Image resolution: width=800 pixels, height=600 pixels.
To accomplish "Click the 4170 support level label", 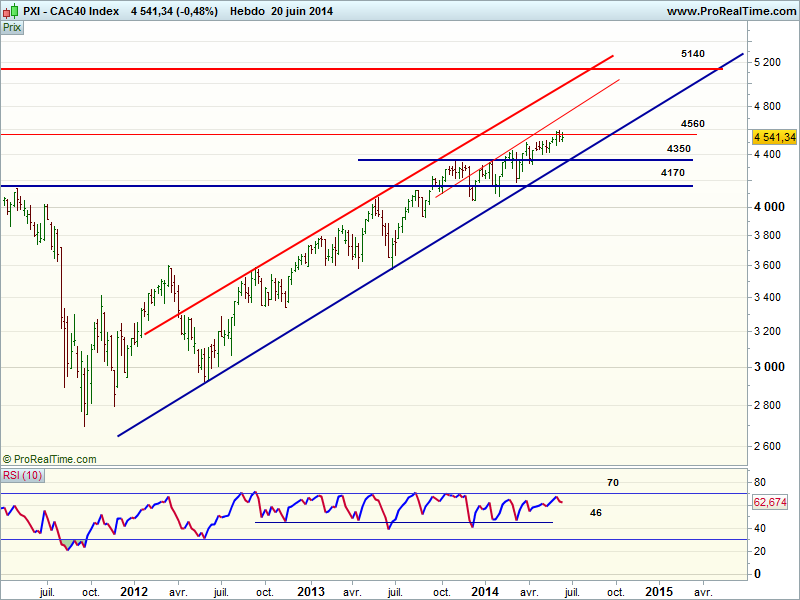I will pos(673,173).
